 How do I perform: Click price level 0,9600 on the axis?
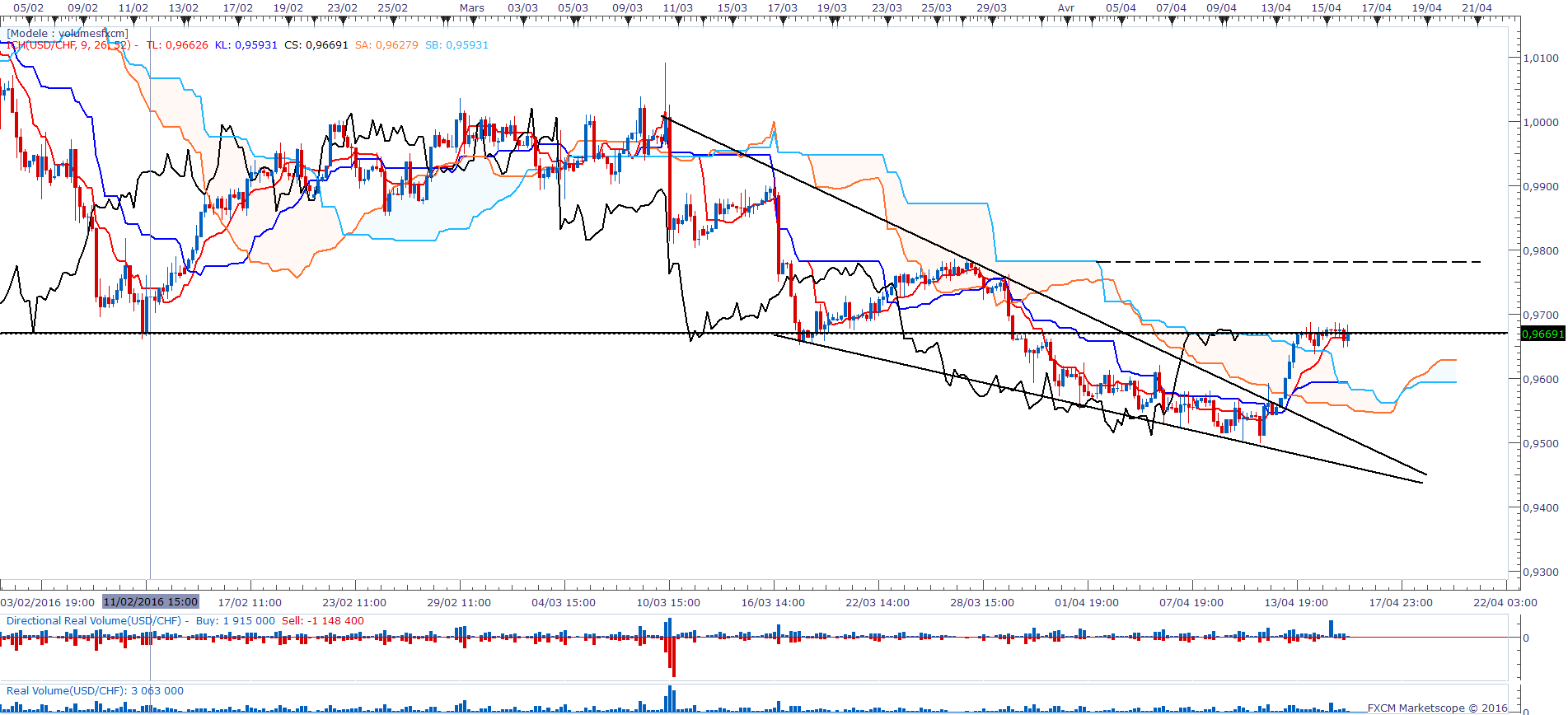(x=1541, y=380)
